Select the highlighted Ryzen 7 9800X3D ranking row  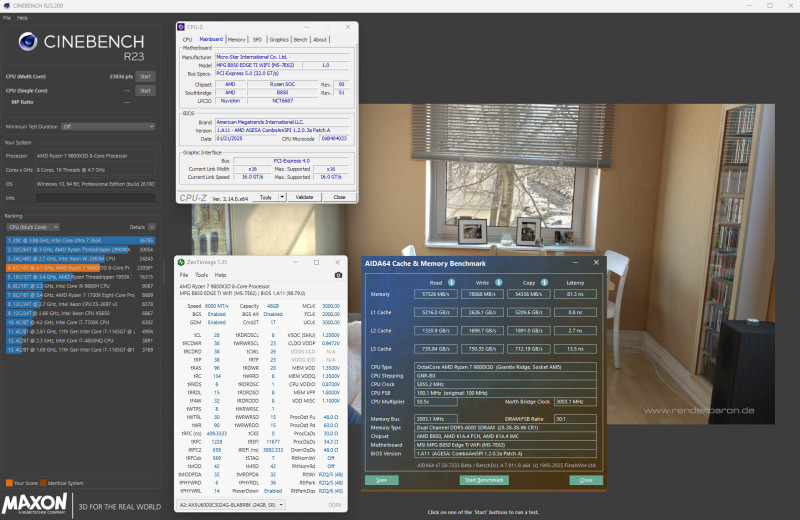pos(81,268)
